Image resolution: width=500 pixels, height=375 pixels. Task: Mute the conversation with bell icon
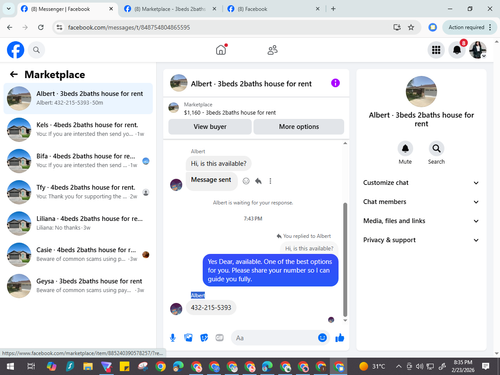click(405, 149)
